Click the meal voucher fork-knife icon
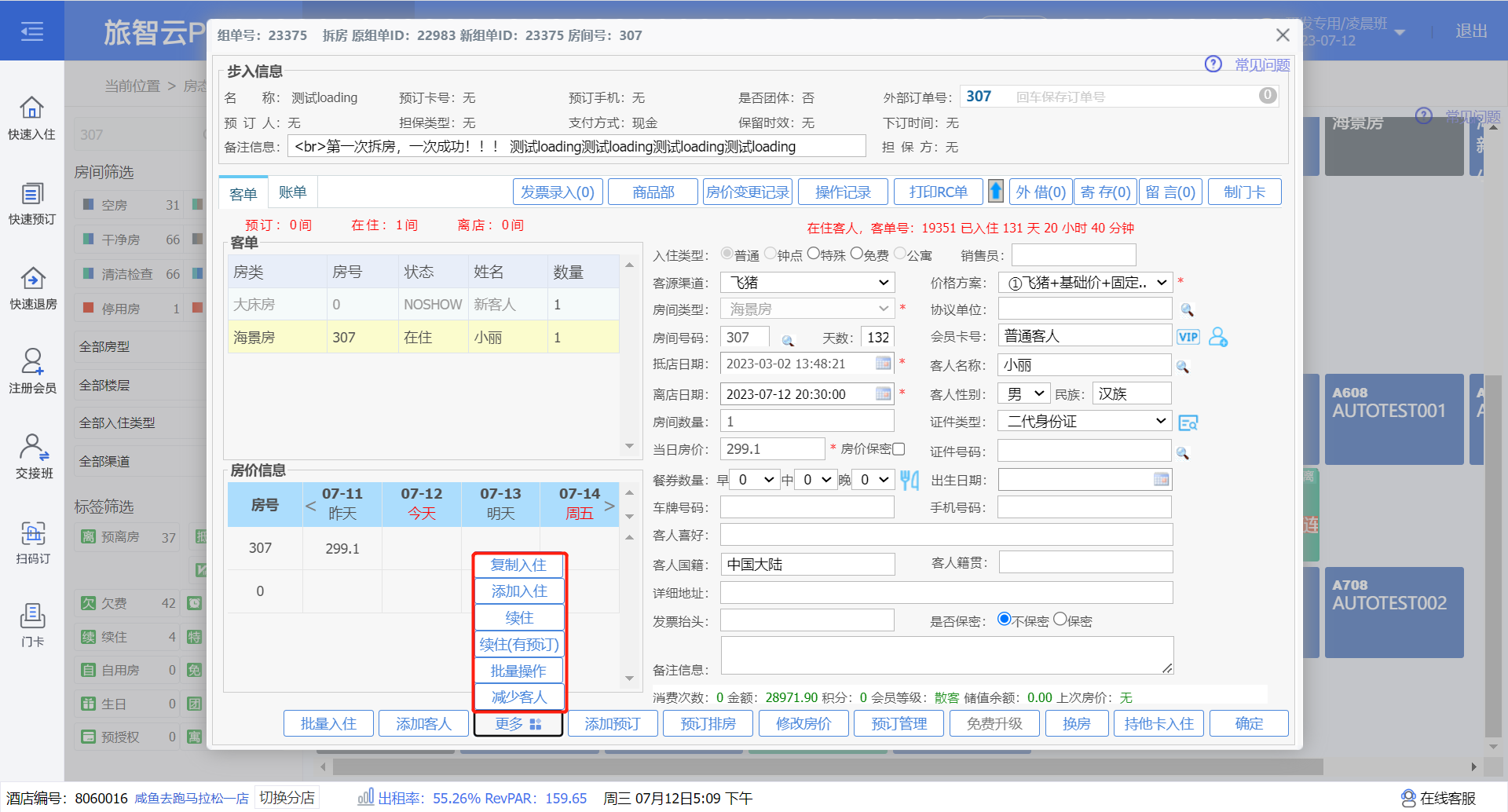Image resolution: width=1508 pixels, height=812 pixels. (x=910, y=480)
